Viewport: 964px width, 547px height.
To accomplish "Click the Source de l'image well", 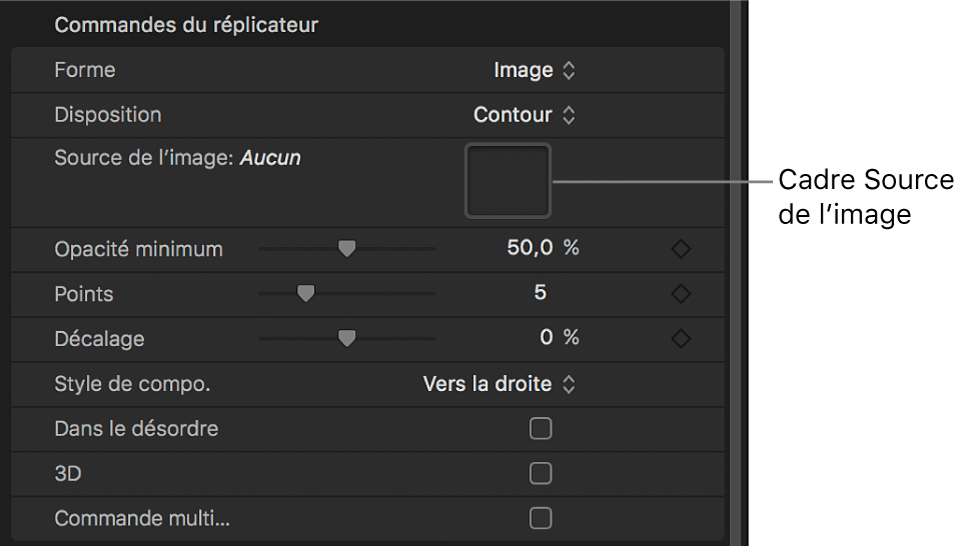I will tap(508, 180).
